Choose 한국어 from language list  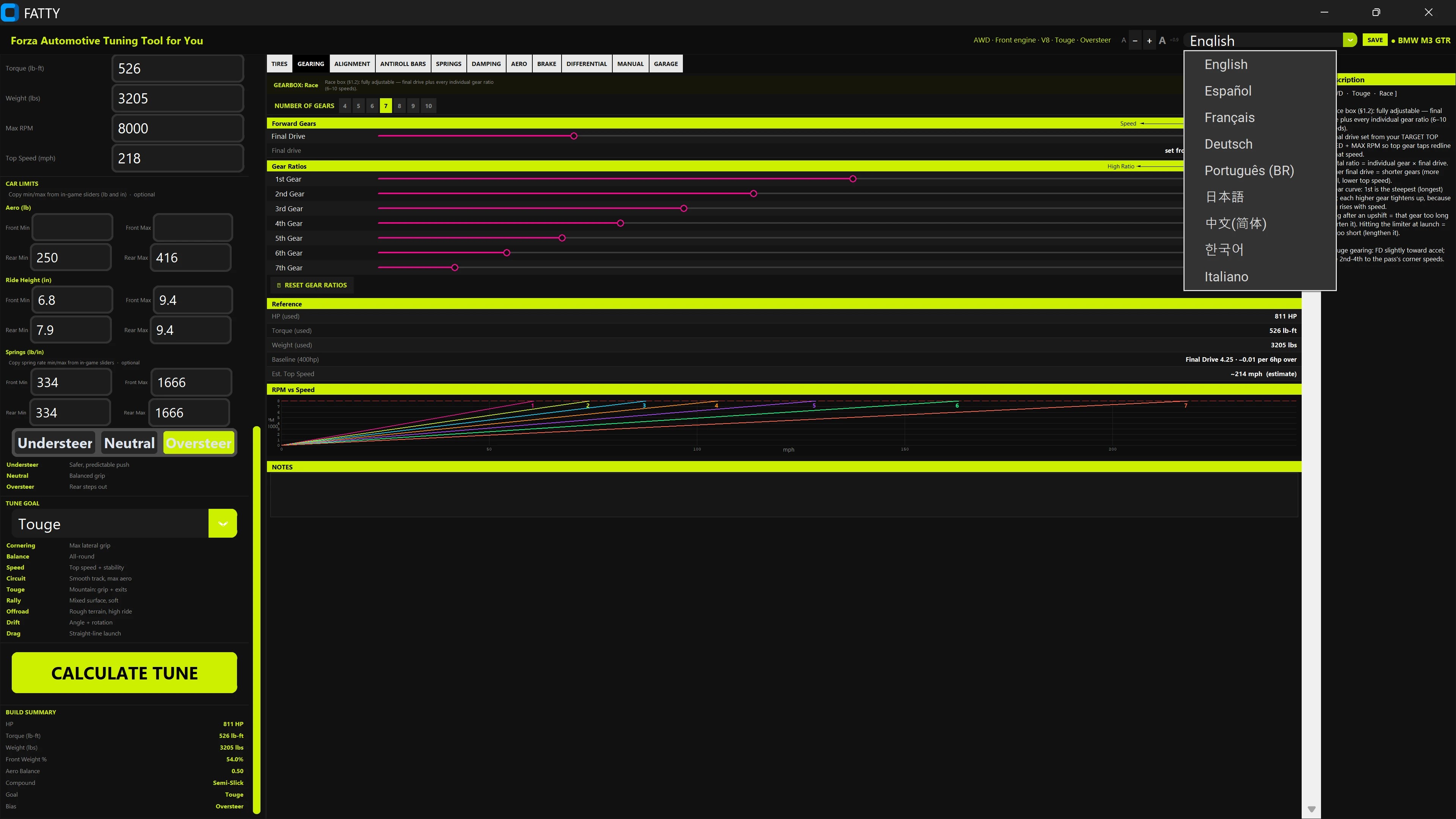click(x=1260, y=250)
